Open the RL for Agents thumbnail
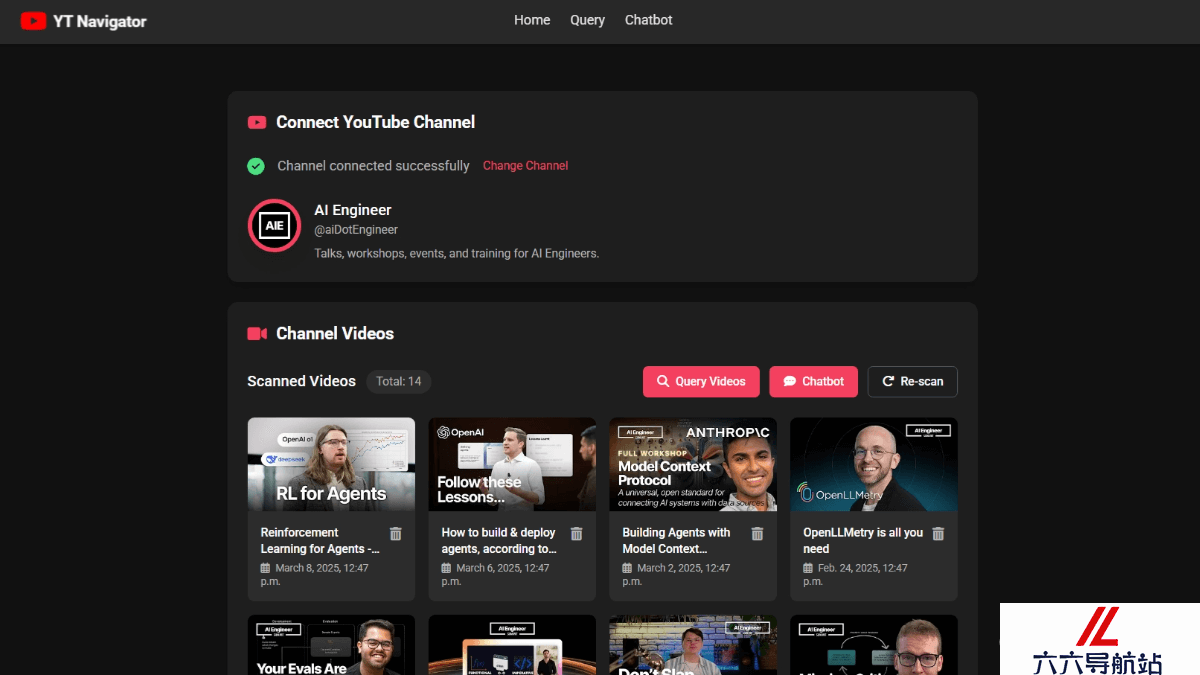The width and height of the screenshot is (1200, 675). (331, 464)
